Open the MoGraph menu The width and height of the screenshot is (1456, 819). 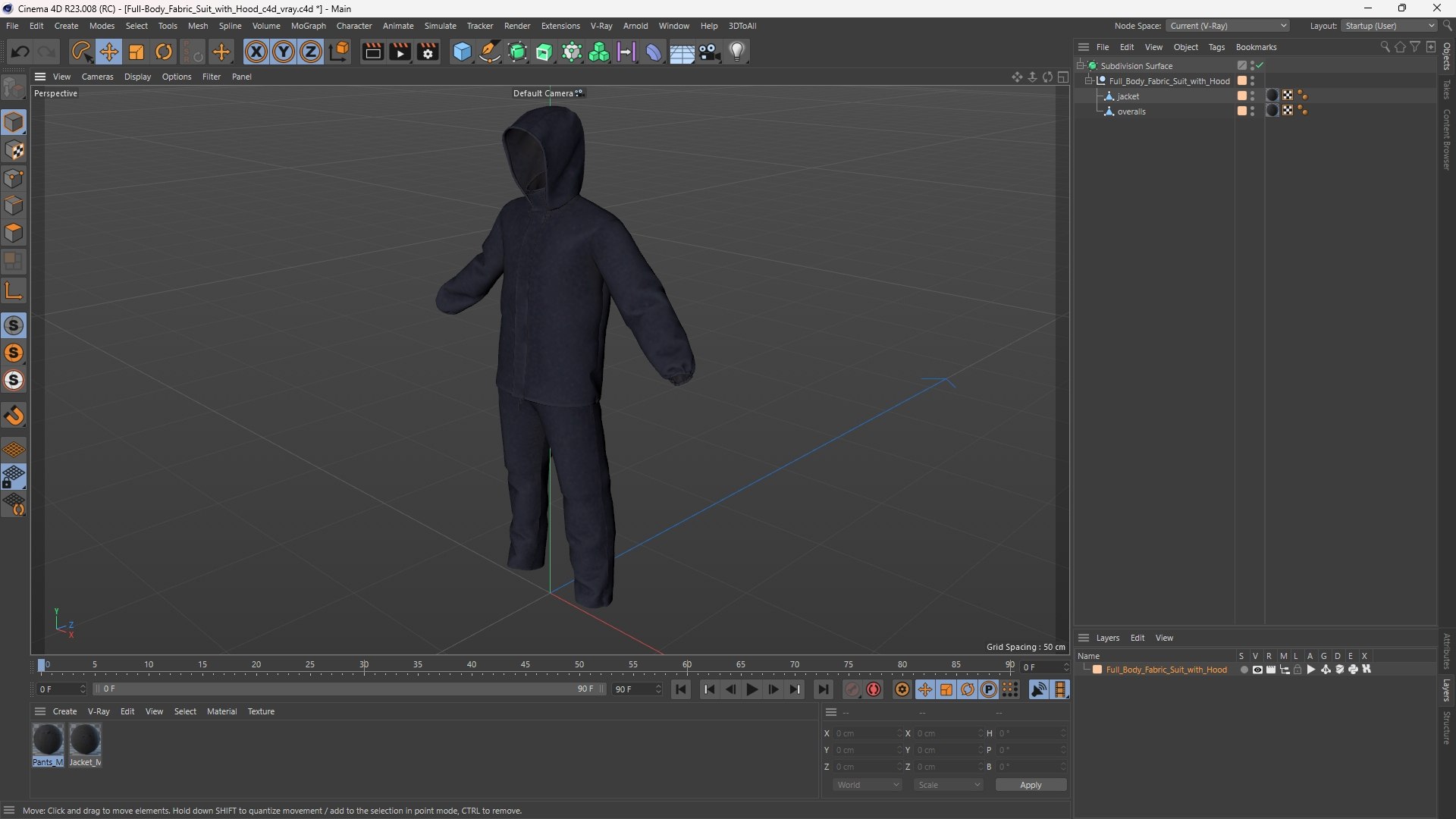click(308, 26)
